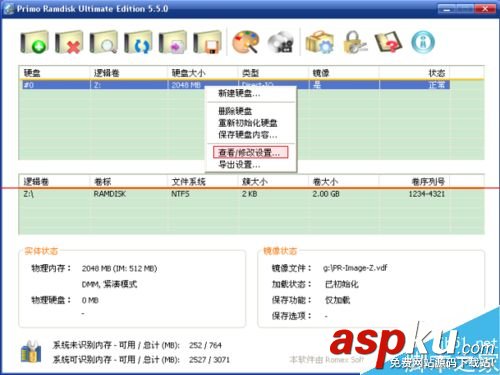Click the RAMDISK volume label cell

click(110, 194)
